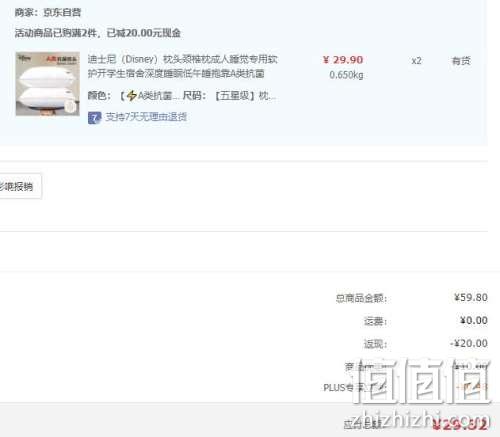Click the partially visible 报销 button
The height and width of the screenshot is (437, 500).
point(18,186)
